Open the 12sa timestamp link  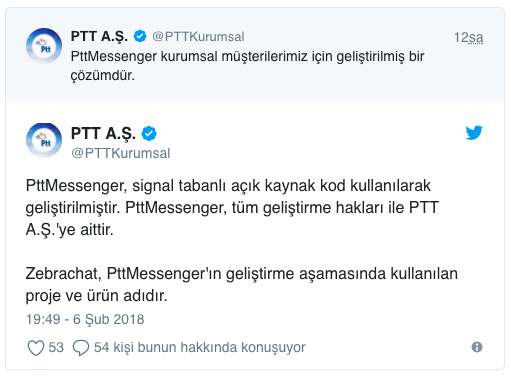[468, 37]
